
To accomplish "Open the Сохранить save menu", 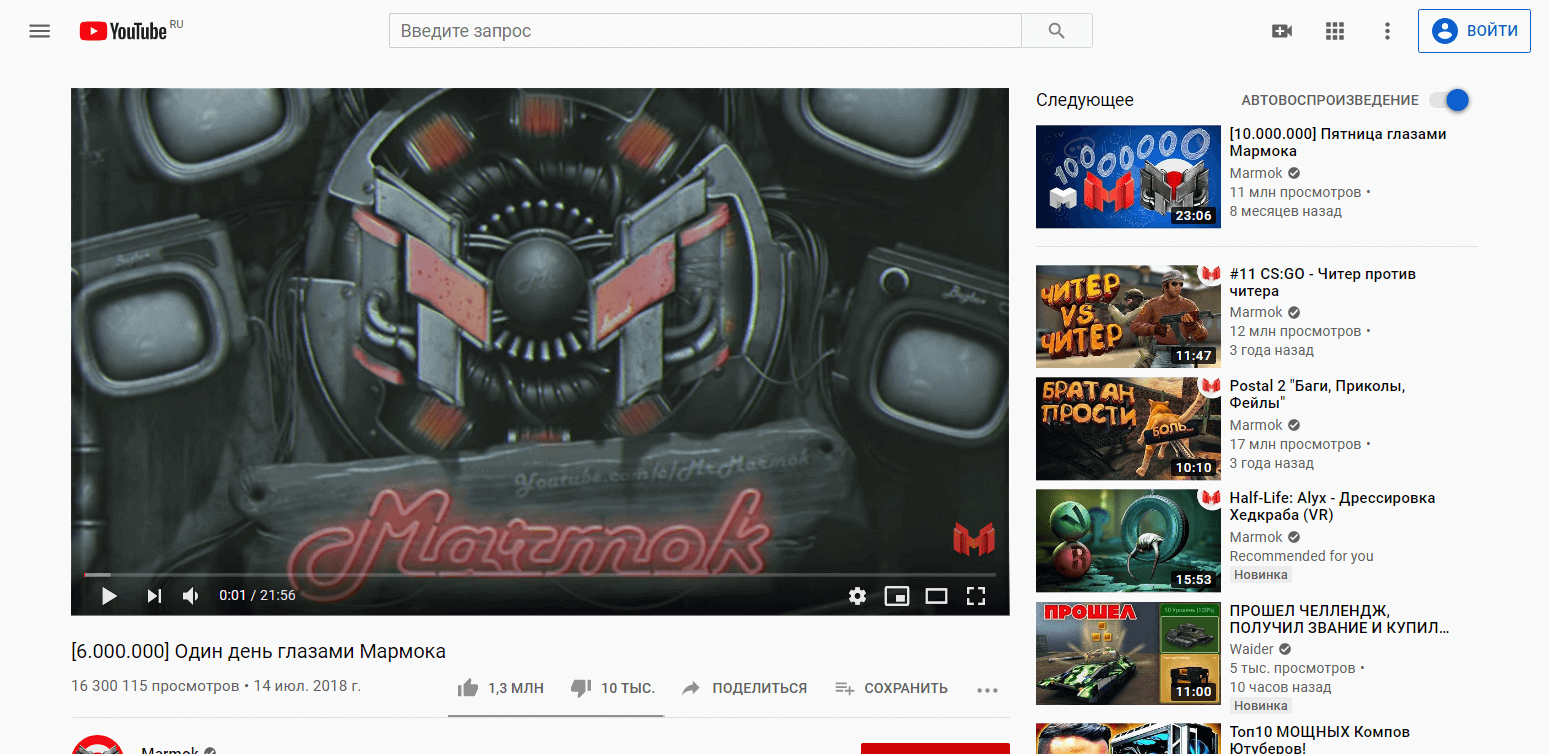I will (891, 688).
